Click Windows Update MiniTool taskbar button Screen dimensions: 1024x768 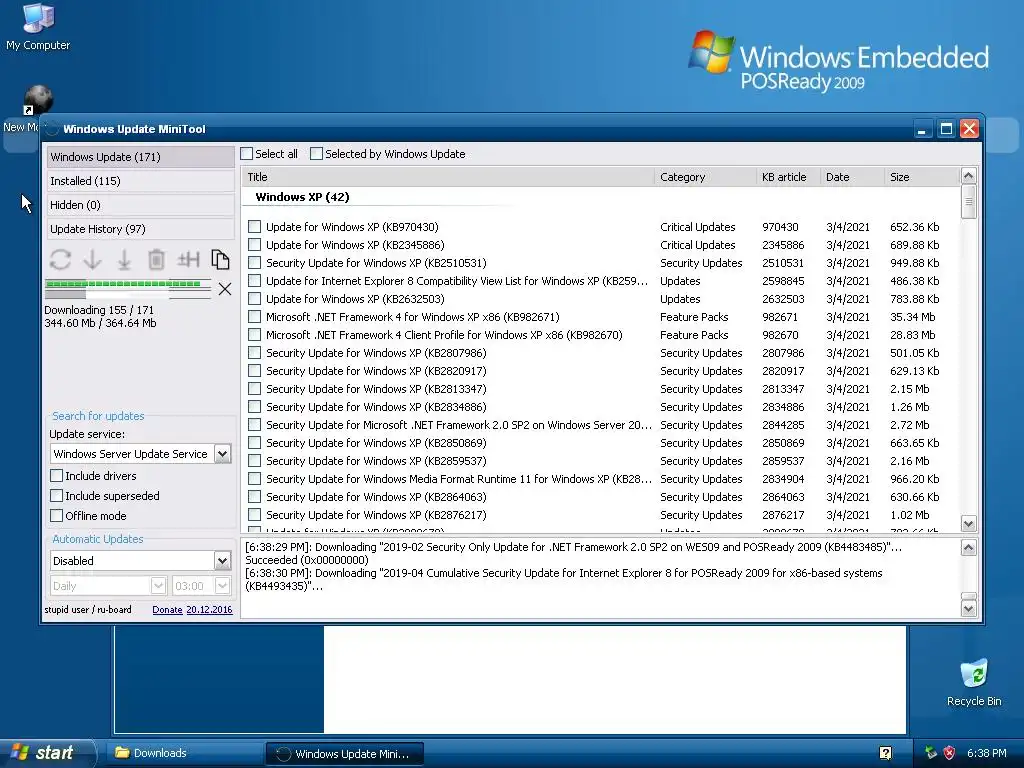[x=344, y=754]
